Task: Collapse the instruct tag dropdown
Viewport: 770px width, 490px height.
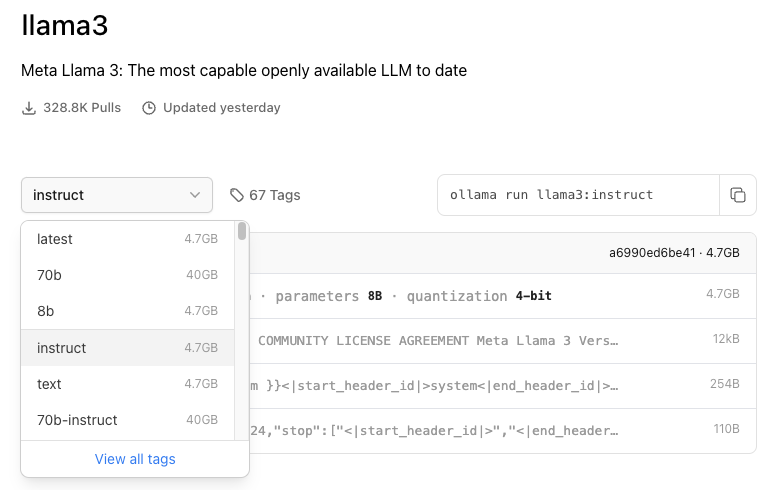Action: 117,195
